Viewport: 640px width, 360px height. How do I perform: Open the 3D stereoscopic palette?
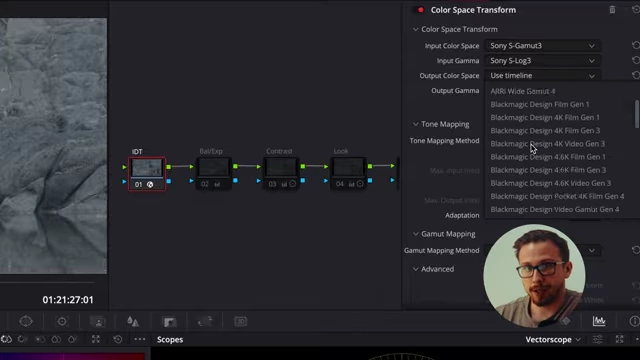(x=240, y=322)
